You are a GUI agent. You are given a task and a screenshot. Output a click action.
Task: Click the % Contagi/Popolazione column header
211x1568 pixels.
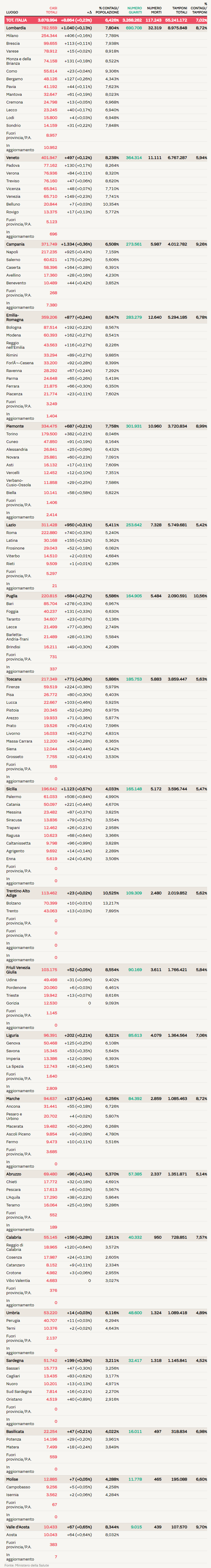[x=108, y=10]
